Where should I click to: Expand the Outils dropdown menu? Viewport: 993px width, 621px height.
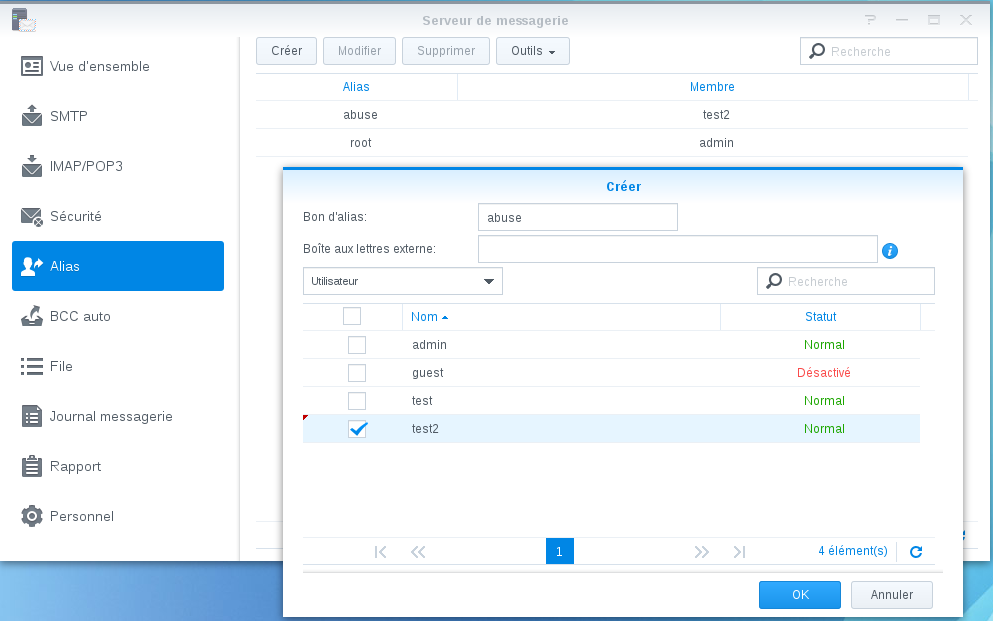click(532, 51)
